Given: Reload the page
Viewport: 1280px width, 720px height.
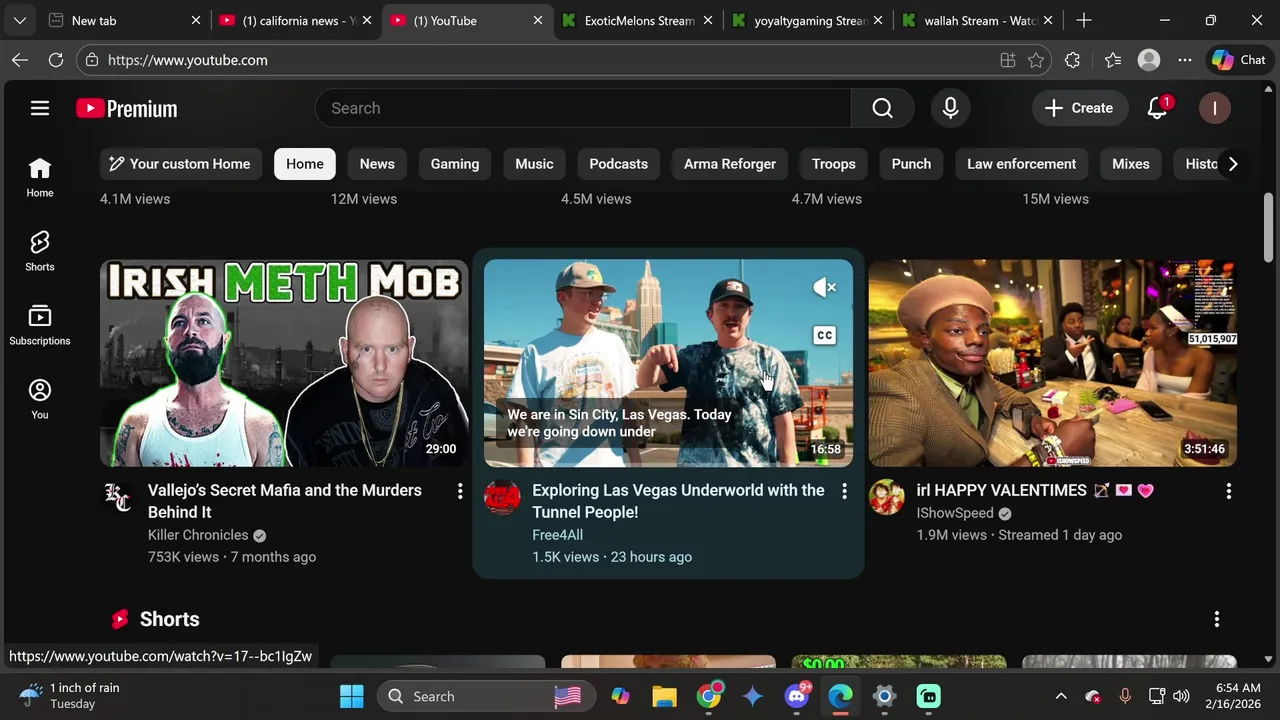Looking at the screenshot, I should tap(56, 60).
